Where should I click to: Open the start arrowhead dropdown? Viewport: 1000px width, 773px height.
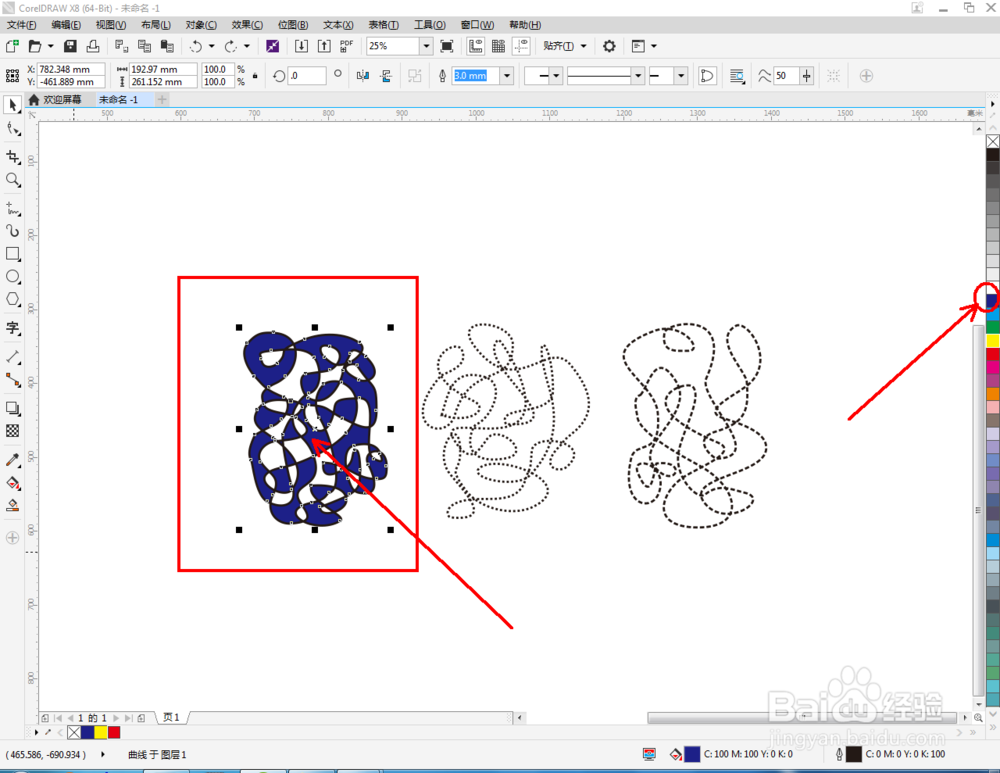coord(556,76)
